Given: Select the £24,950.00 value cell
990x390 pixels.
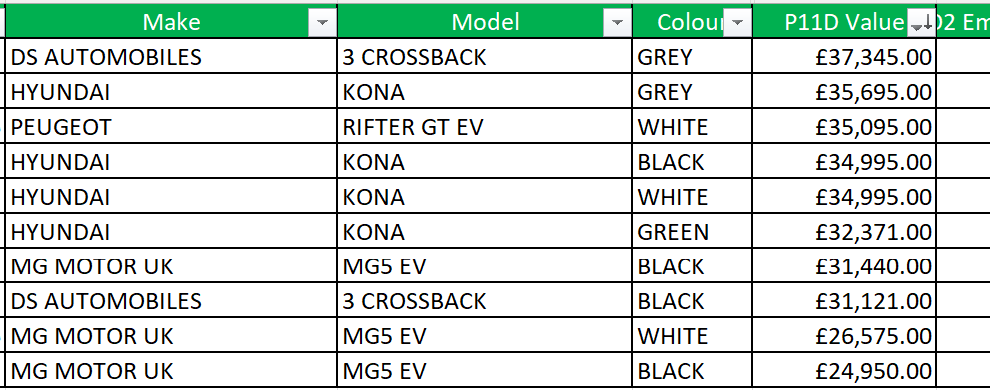Looking at the screenshot, I should point(844,370).
